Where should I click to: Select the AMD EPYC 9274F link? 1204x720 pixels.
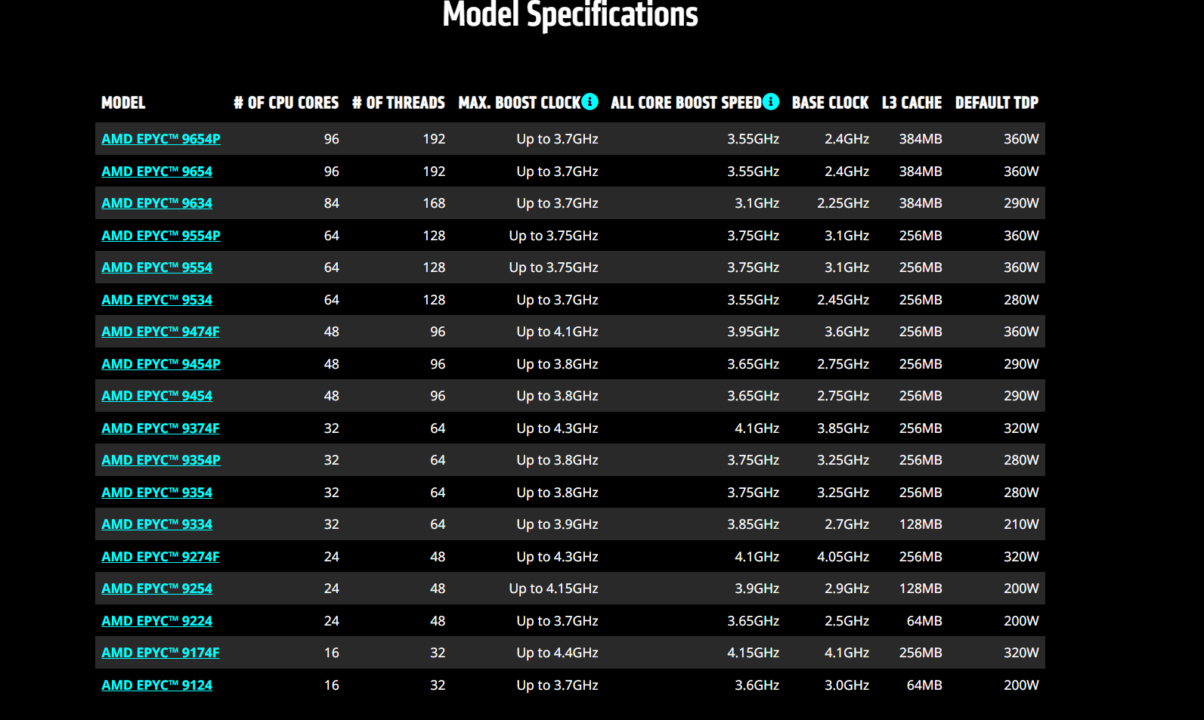pyautogui.click(x=160, y=556)
